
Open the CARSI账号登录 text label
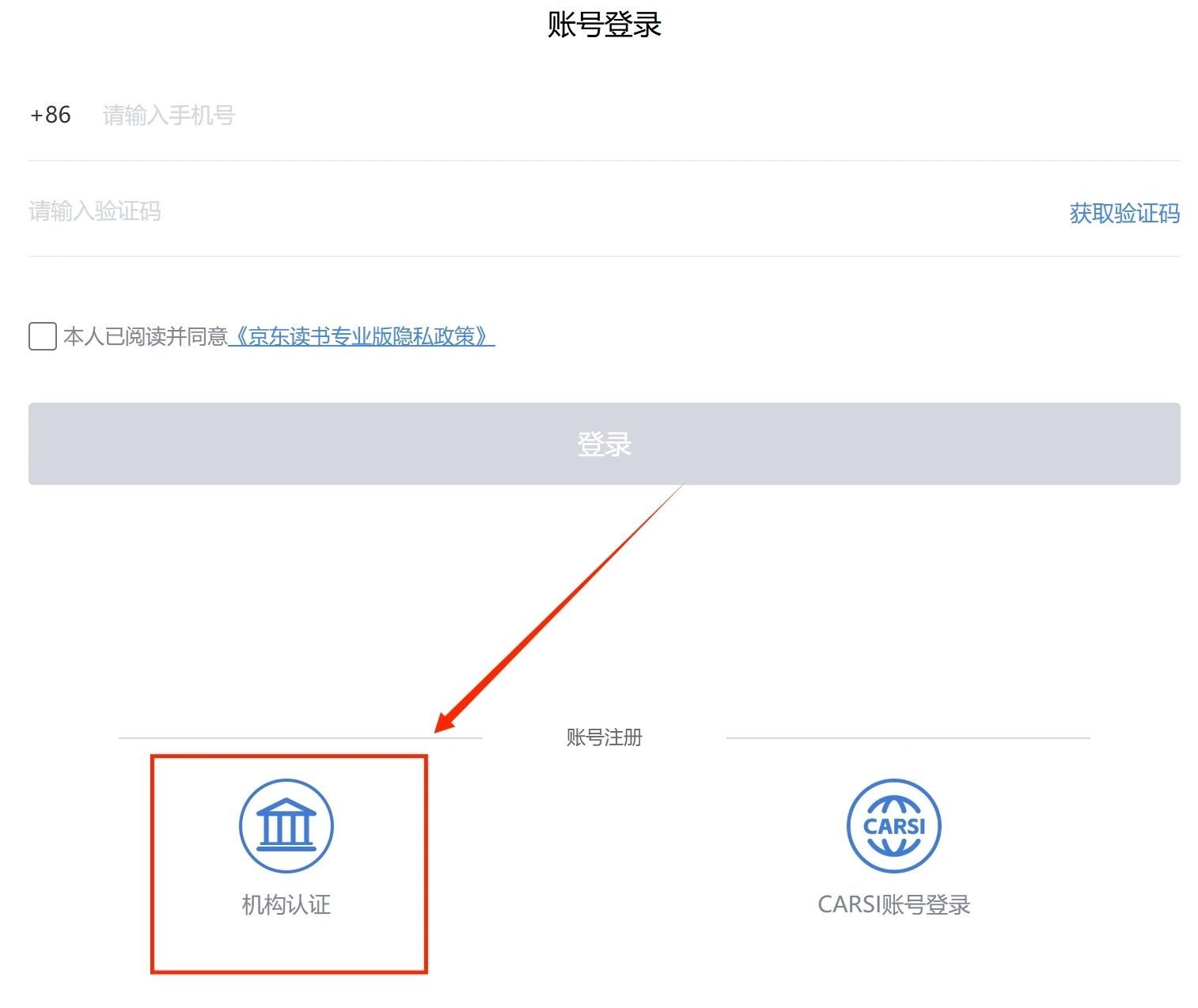pyautogui.click(x=893, y=904)
